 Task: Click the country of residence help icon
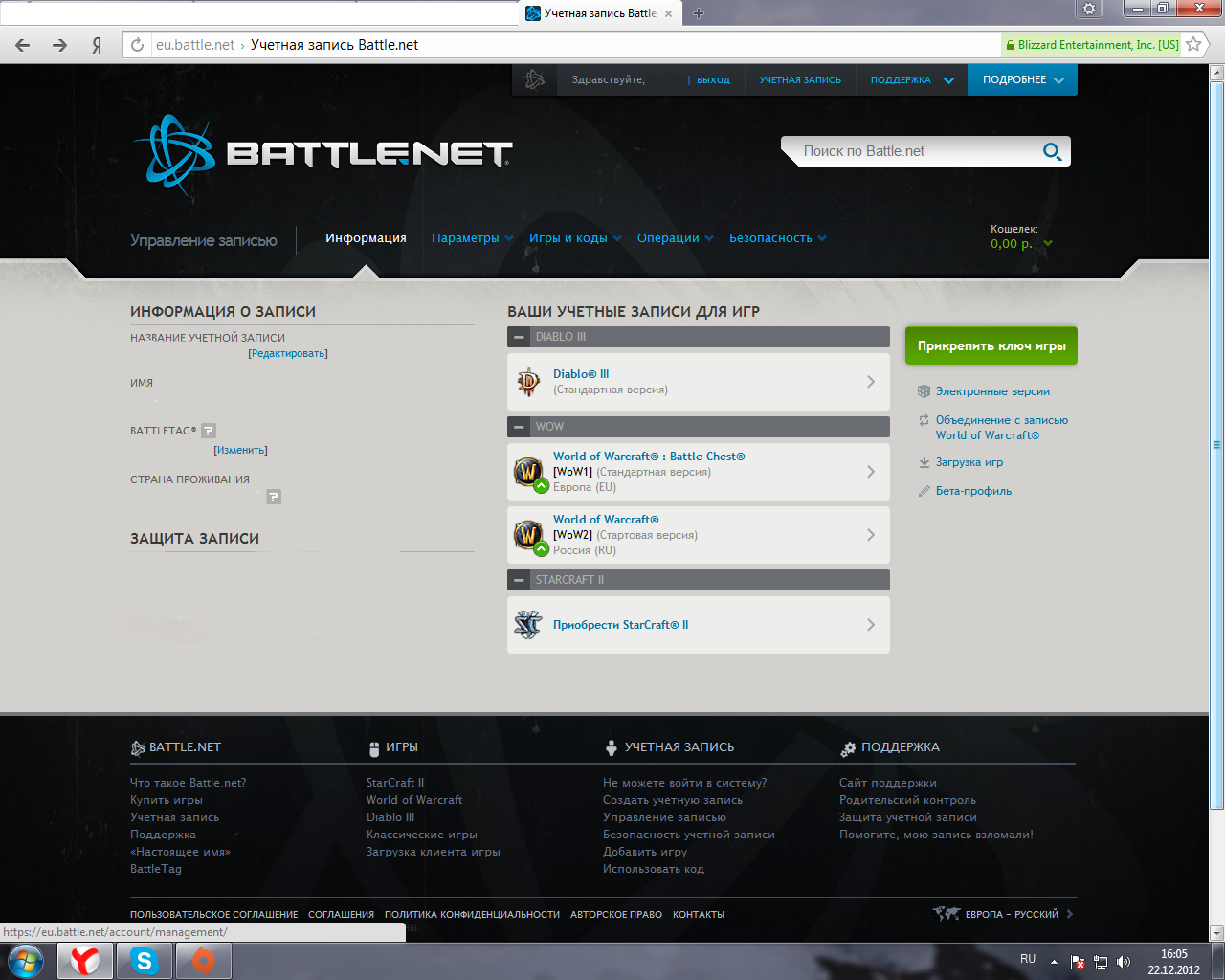point(274,497)
